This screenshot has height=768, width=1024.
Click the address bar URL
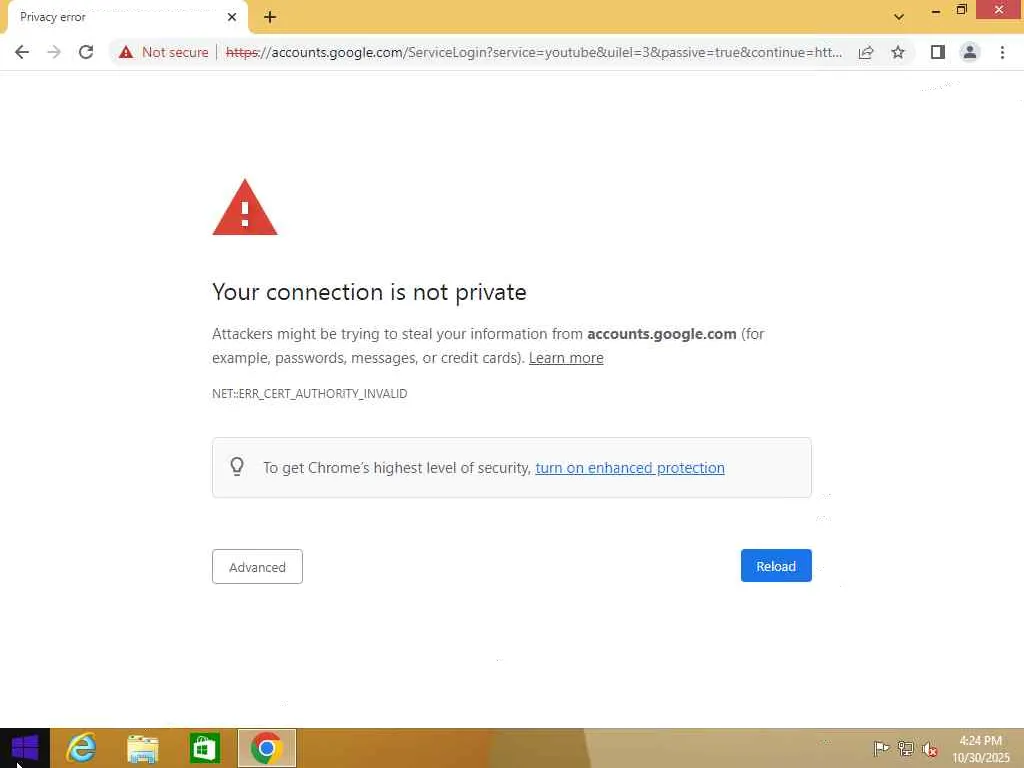tap(534, 52)
